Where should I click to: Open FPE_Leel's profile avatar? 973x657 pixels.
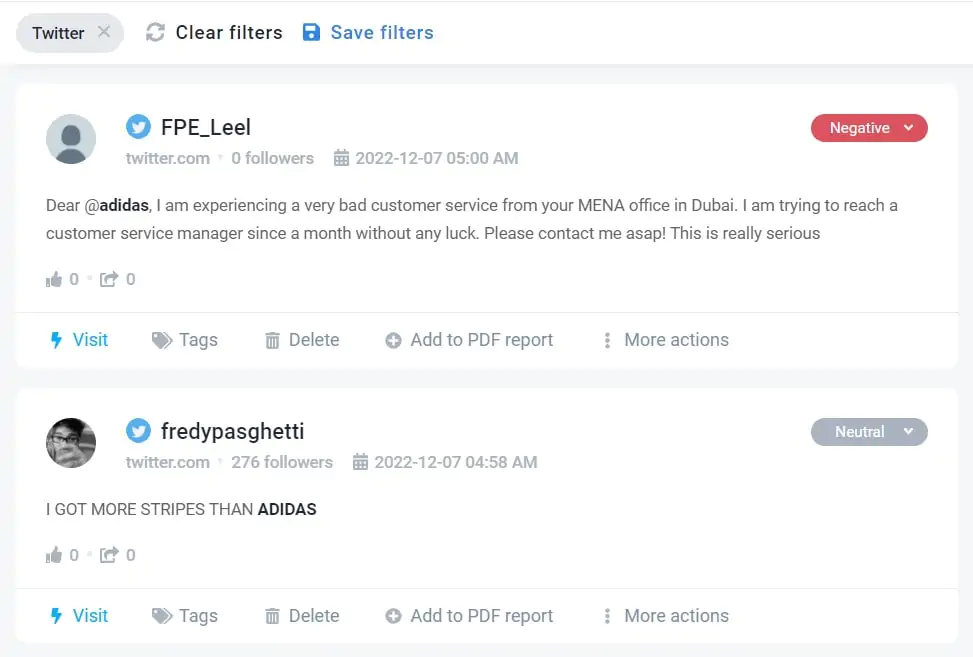[70, 138]
